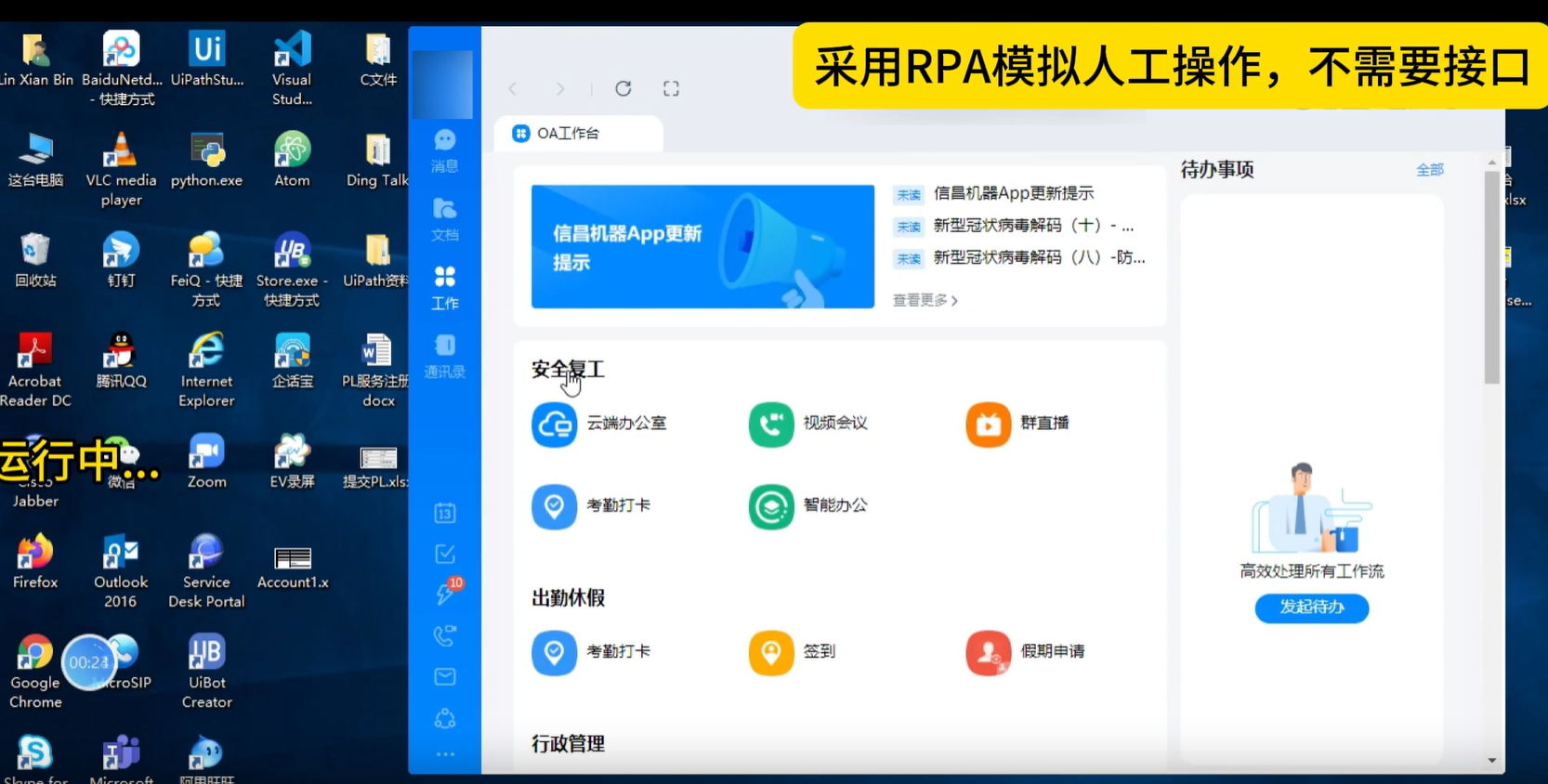The height and width of the screenshot is (784, 1548).
Task: Select the 回收站 recycle bin icon
Action: [35, 260]
